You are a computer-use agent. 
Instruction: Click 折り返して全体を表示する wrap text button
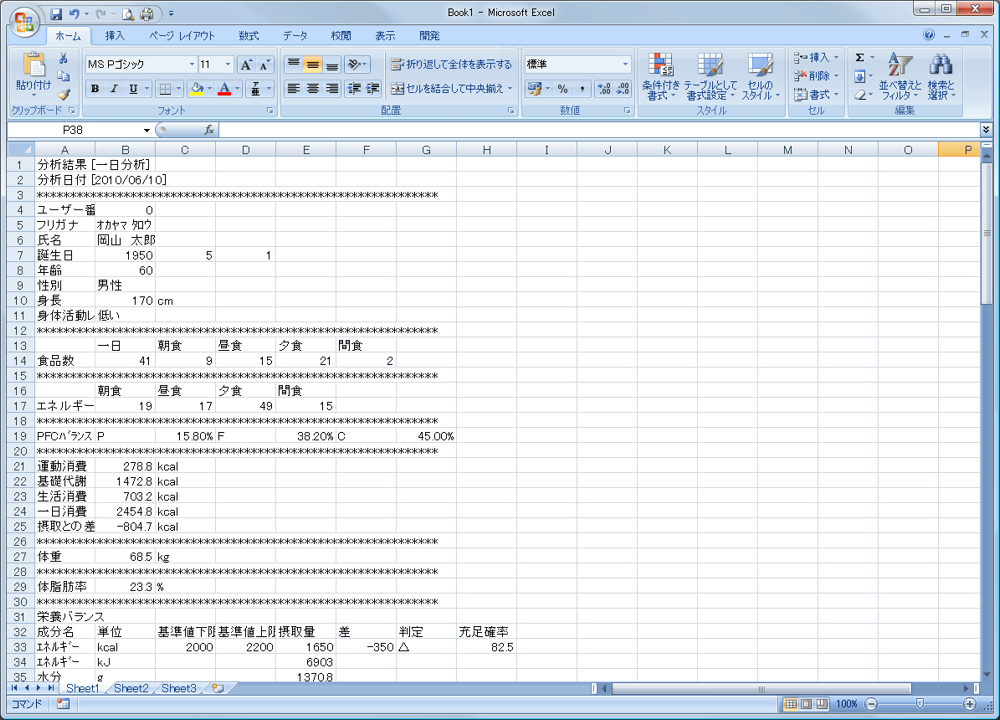[x=452, y=64]
